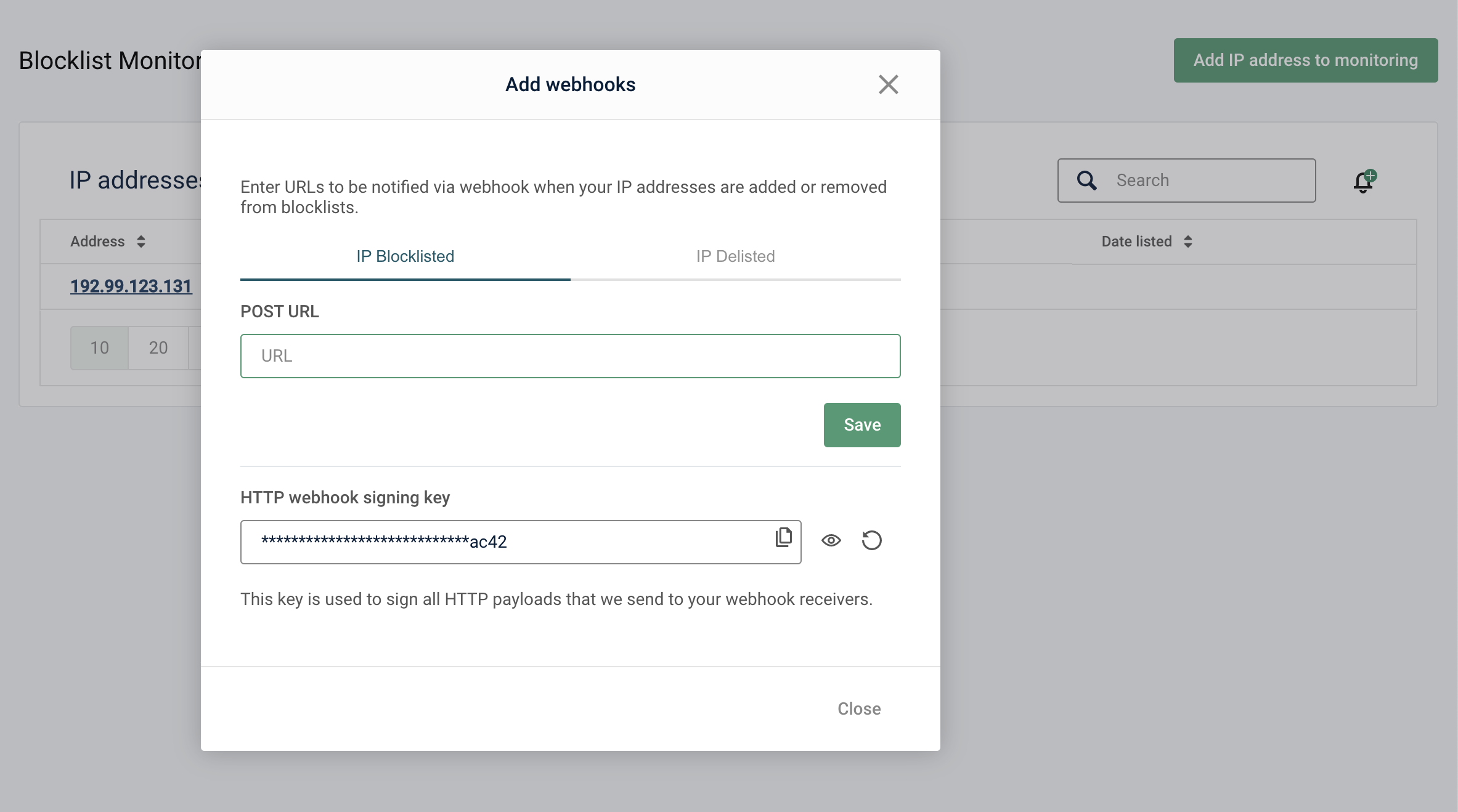This screenshot has height=812, width=1458.
Task: Select 20 rows per page
Action: click(x=158, y=348)
